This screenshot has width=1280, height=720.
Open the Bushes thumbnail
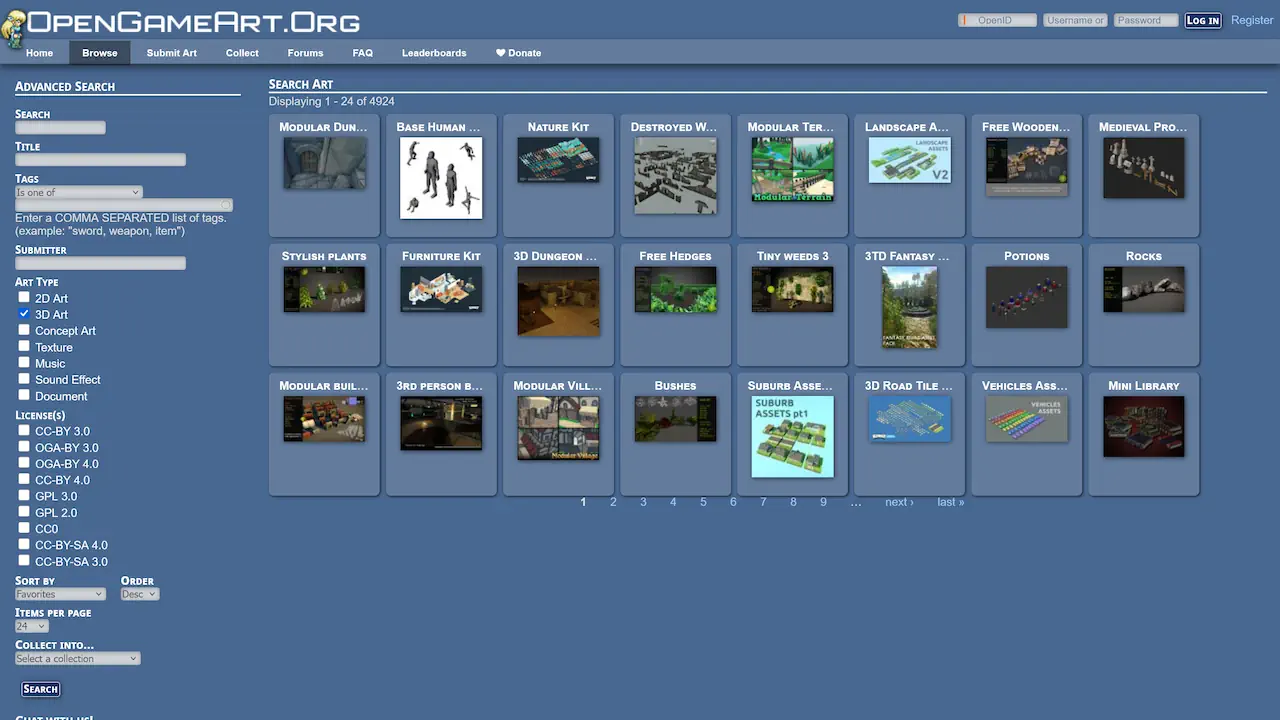[675, 419]
